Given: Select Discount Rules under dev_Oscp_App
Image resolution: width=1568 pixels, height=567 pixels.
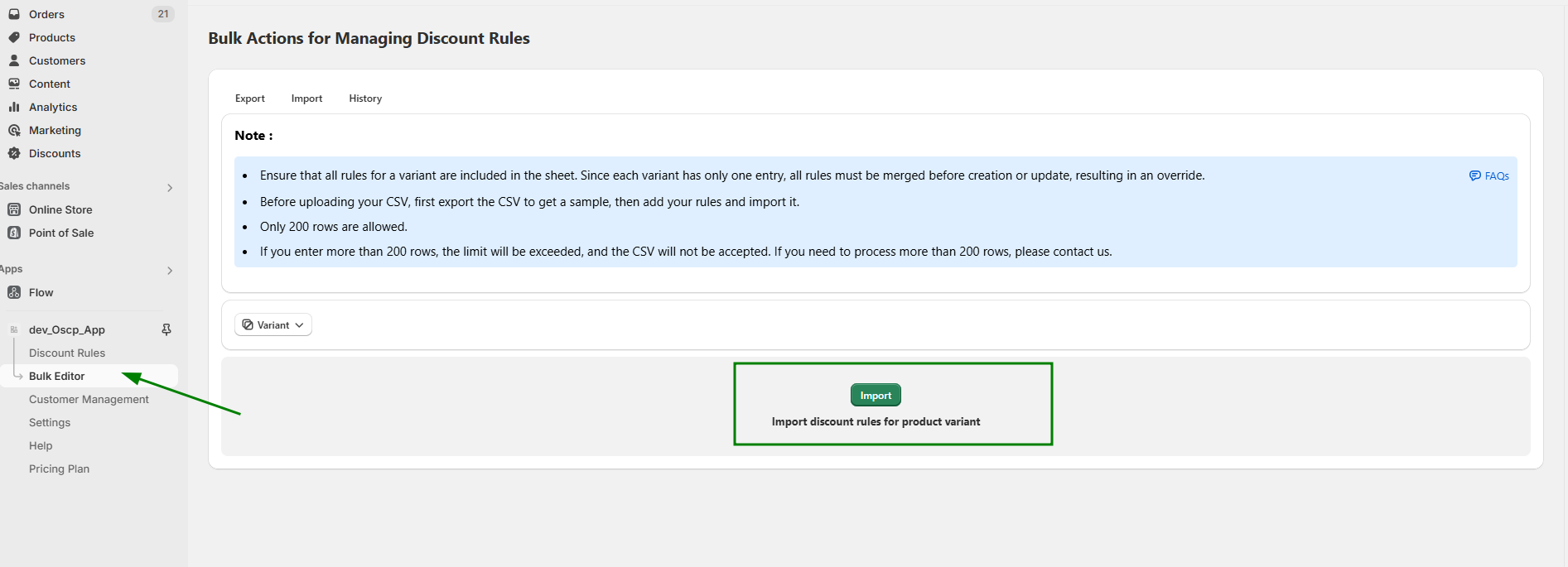Looking at the screenshot, I should (67, 353).
